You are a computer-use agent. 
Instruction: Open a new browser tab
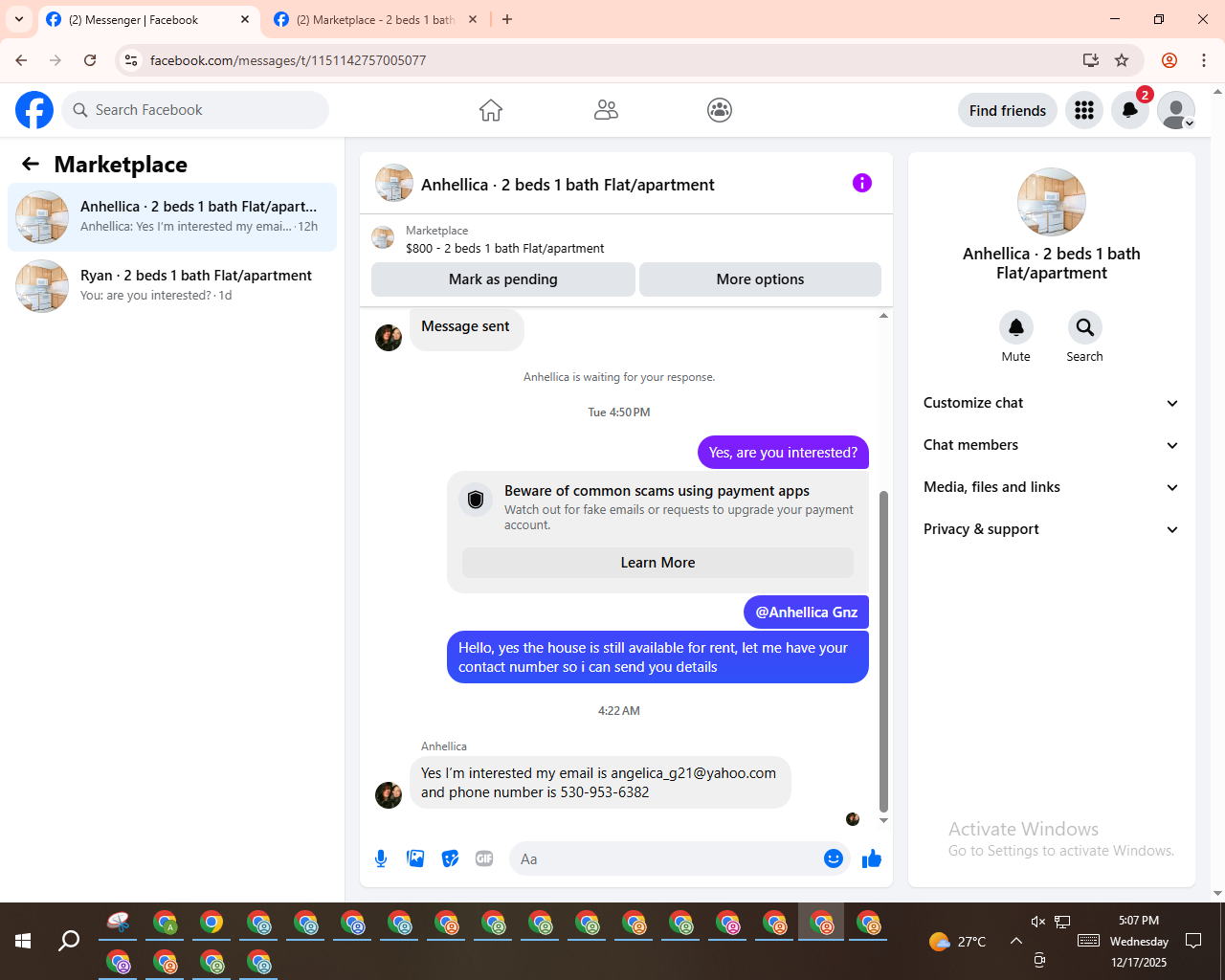(x=507, y=19)
